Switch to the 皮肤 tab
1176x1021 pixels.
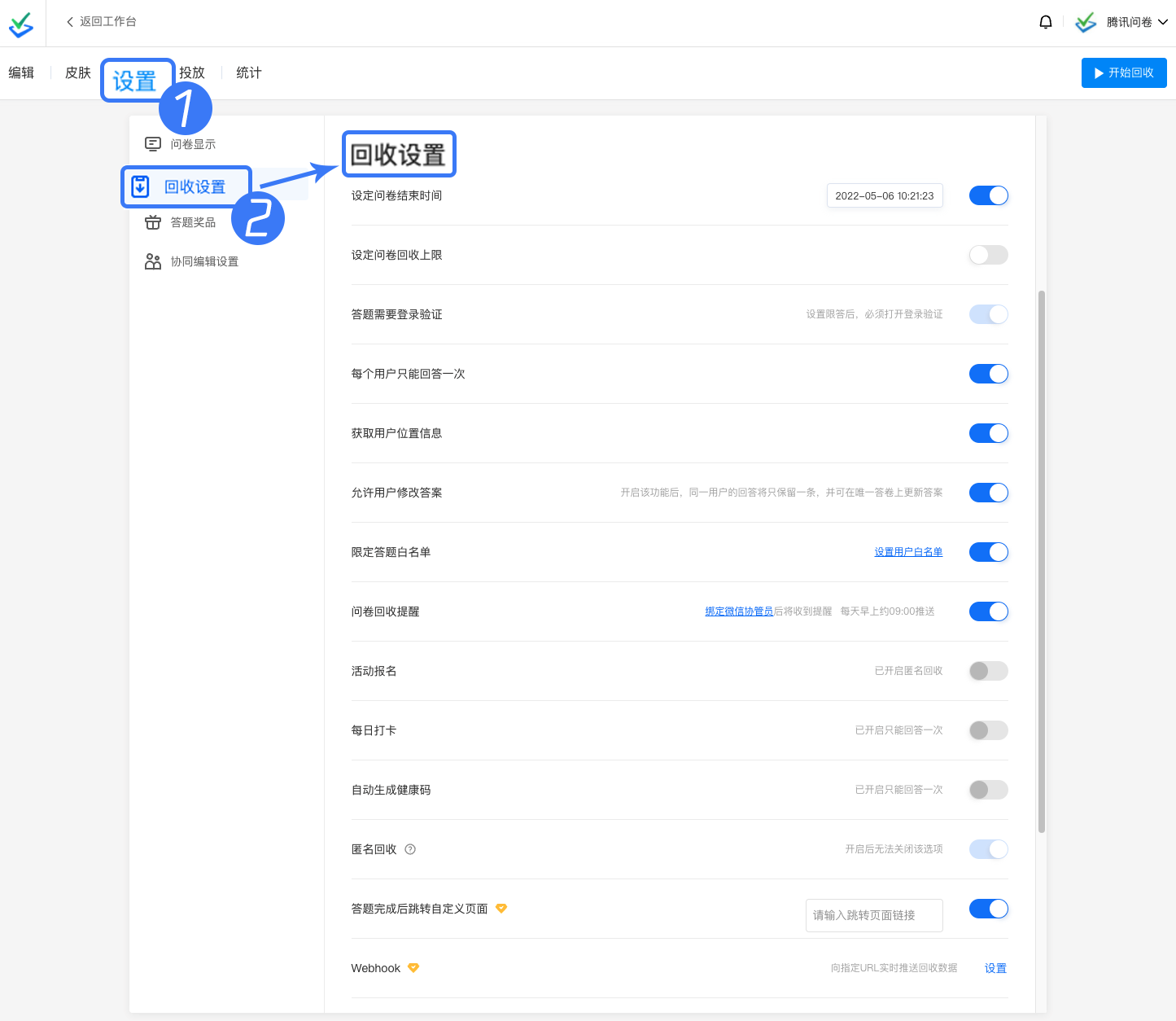(x=78, y=72)
